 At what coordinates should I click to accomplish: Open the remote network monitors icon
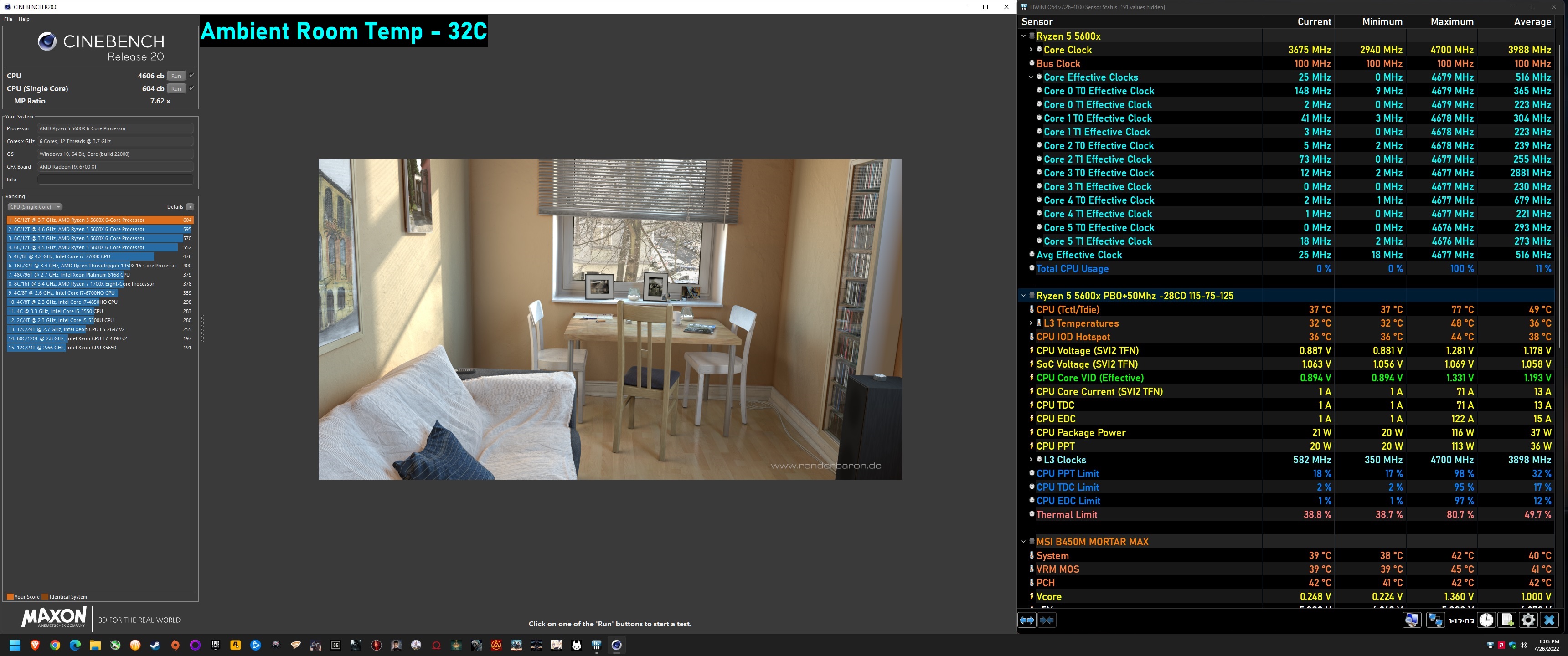click(1435, 620)
